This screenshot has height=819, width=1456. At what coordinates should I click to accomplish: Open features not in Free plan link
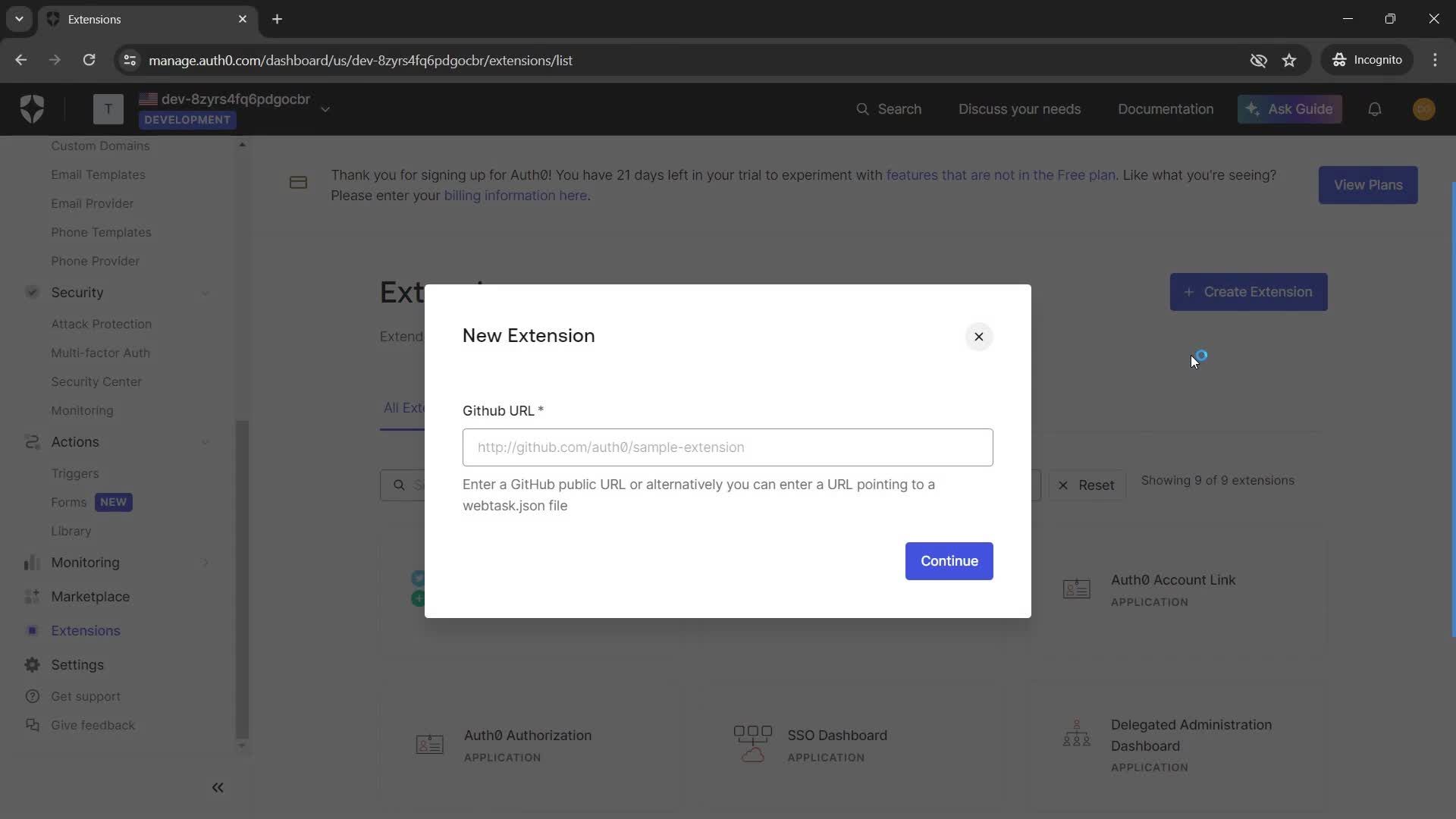coord(1000,175)
